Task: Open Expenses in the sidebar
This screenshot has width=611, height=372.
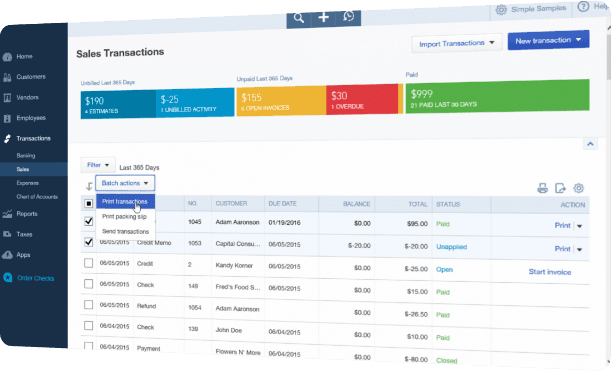Action: pos(27,183)
